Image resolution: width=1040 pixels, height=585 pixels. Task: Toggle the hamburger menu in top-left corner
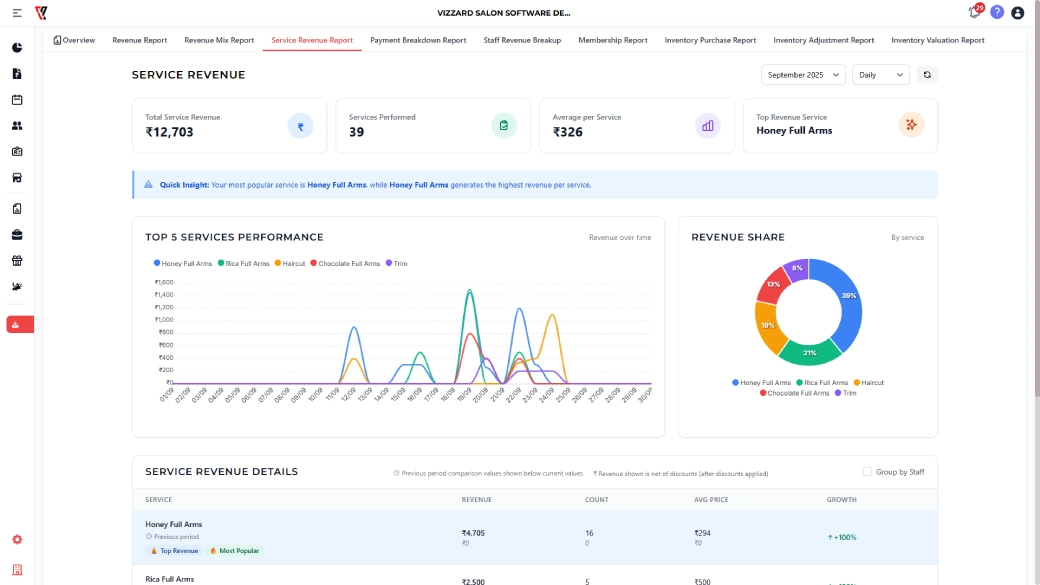[17, 13]
